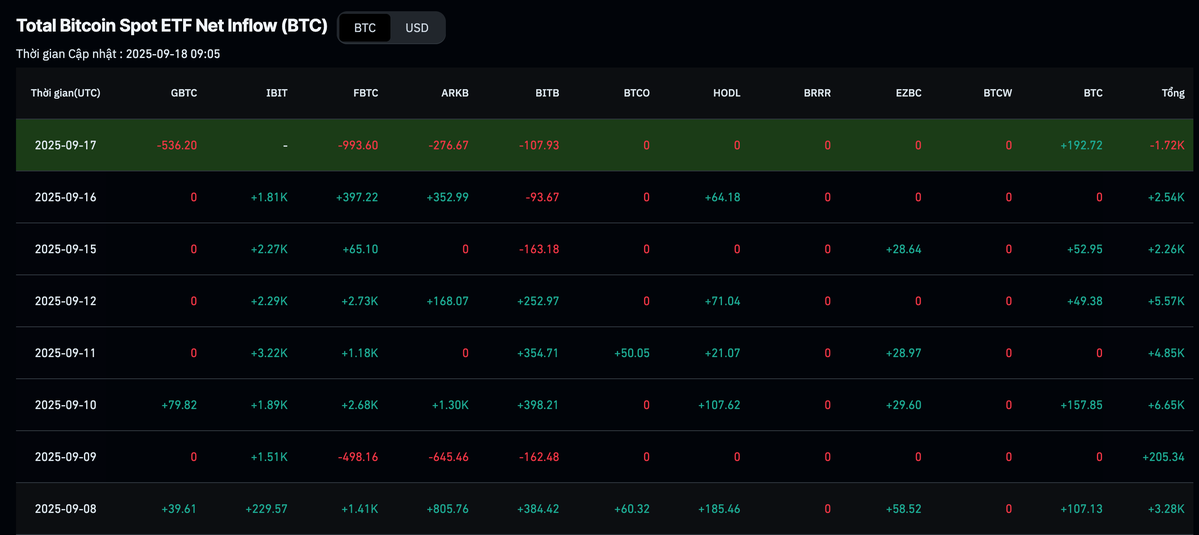This screenshot has width=1199, height=535.
Task: Click the Tổng total column header
Action: (x=1172, y=93)
